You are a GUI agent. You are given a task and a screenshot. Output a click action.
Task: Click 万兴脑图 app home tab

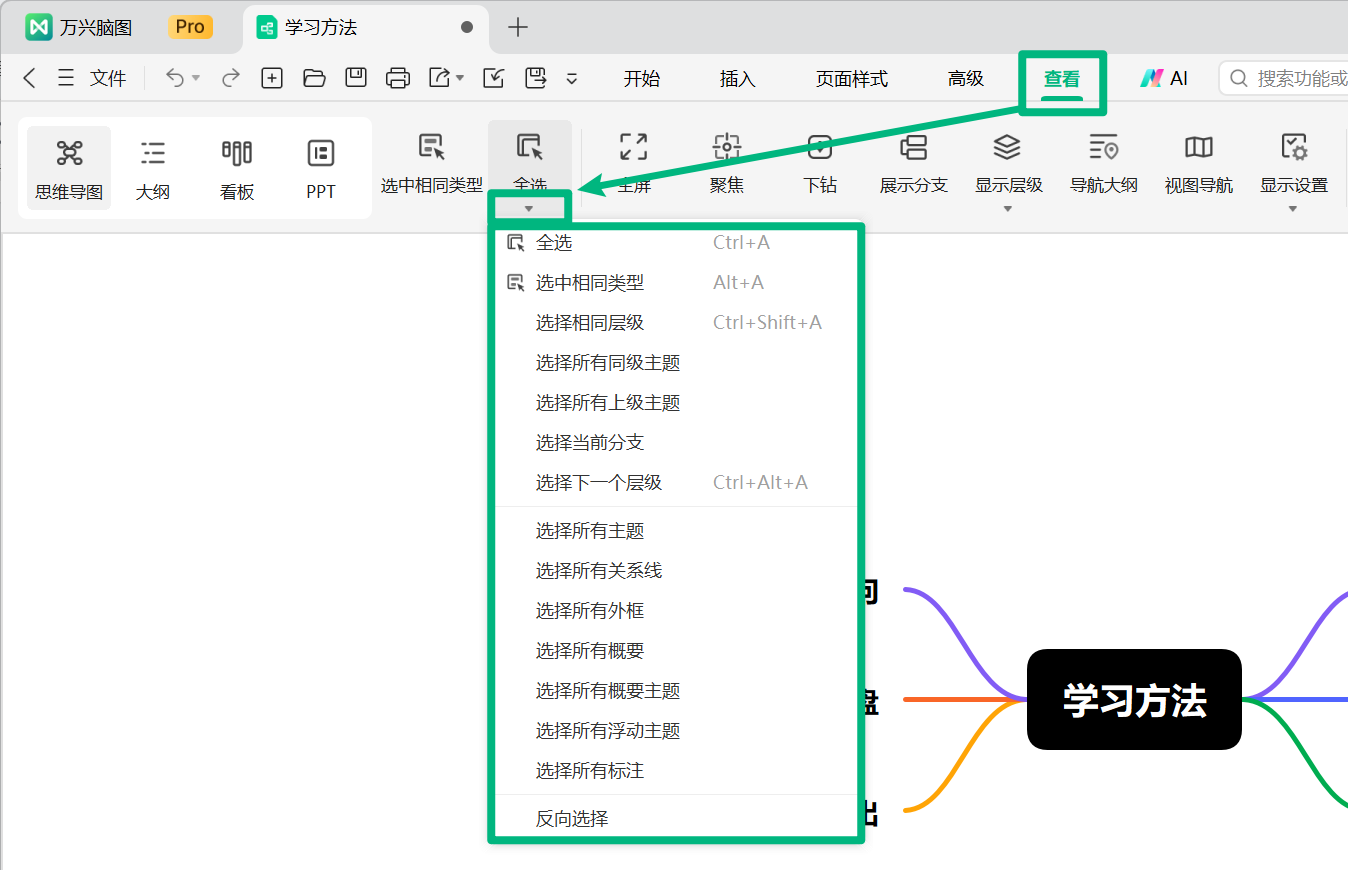click(x=80, y=27)
